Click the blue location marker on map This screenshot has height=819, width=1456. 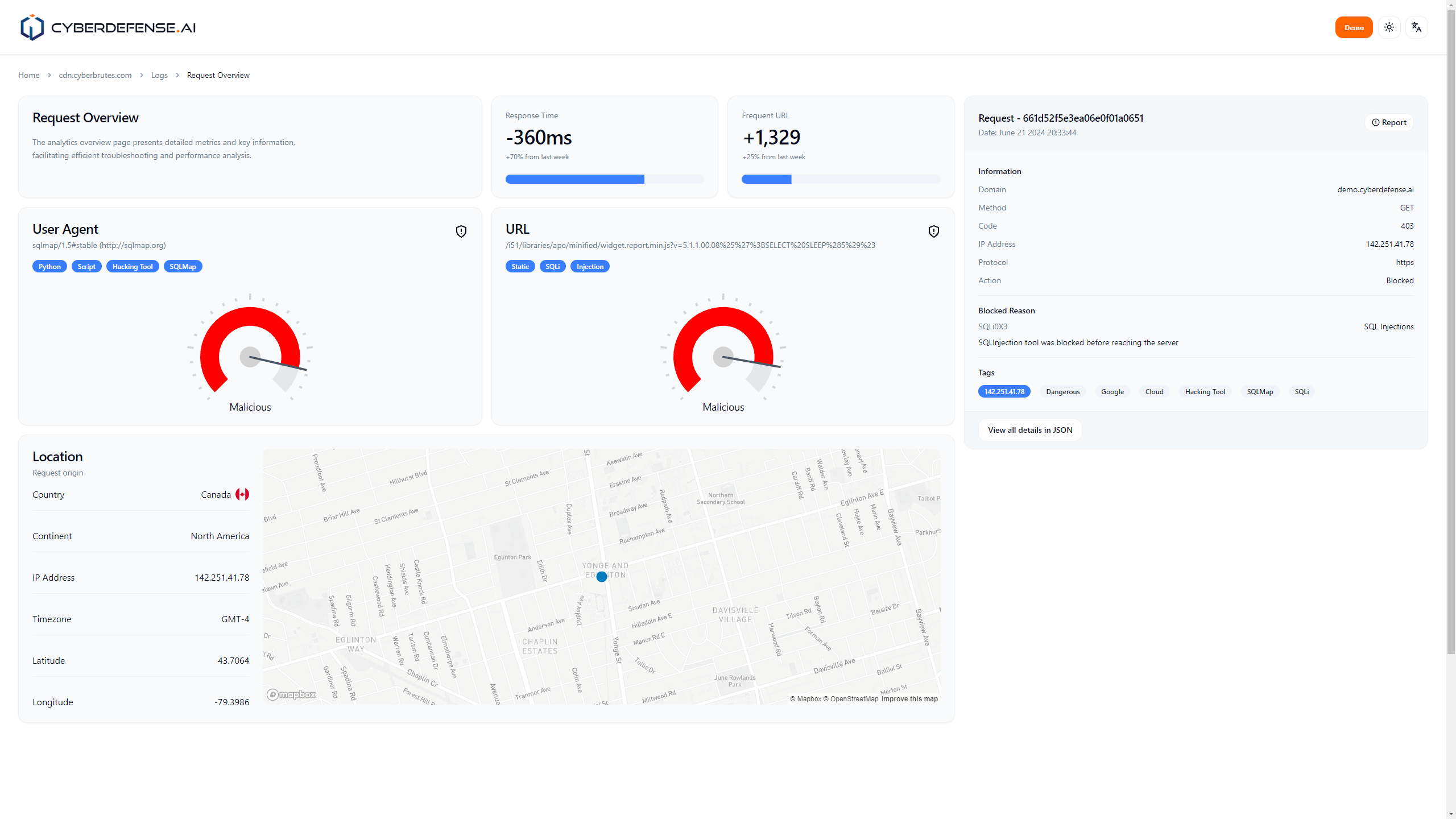click(602, 577)
